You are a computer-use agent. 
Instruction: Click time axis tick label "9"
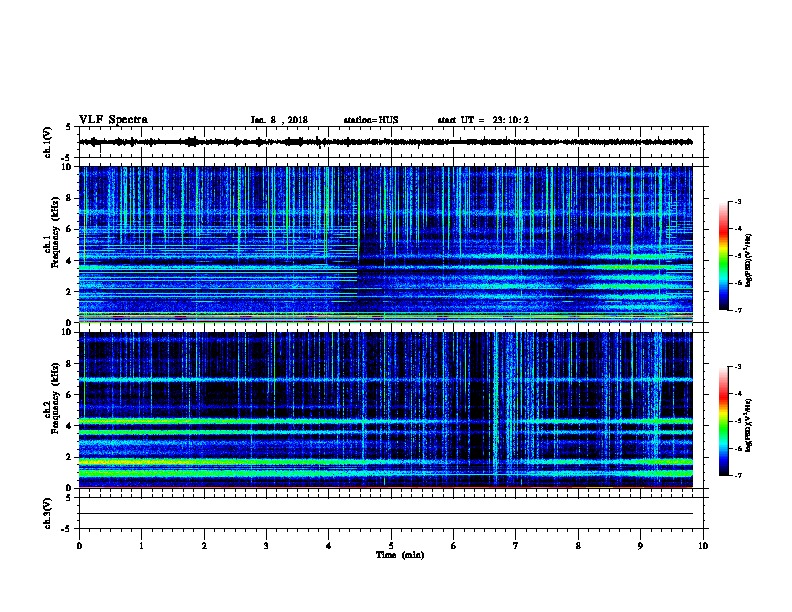[640, 546]
